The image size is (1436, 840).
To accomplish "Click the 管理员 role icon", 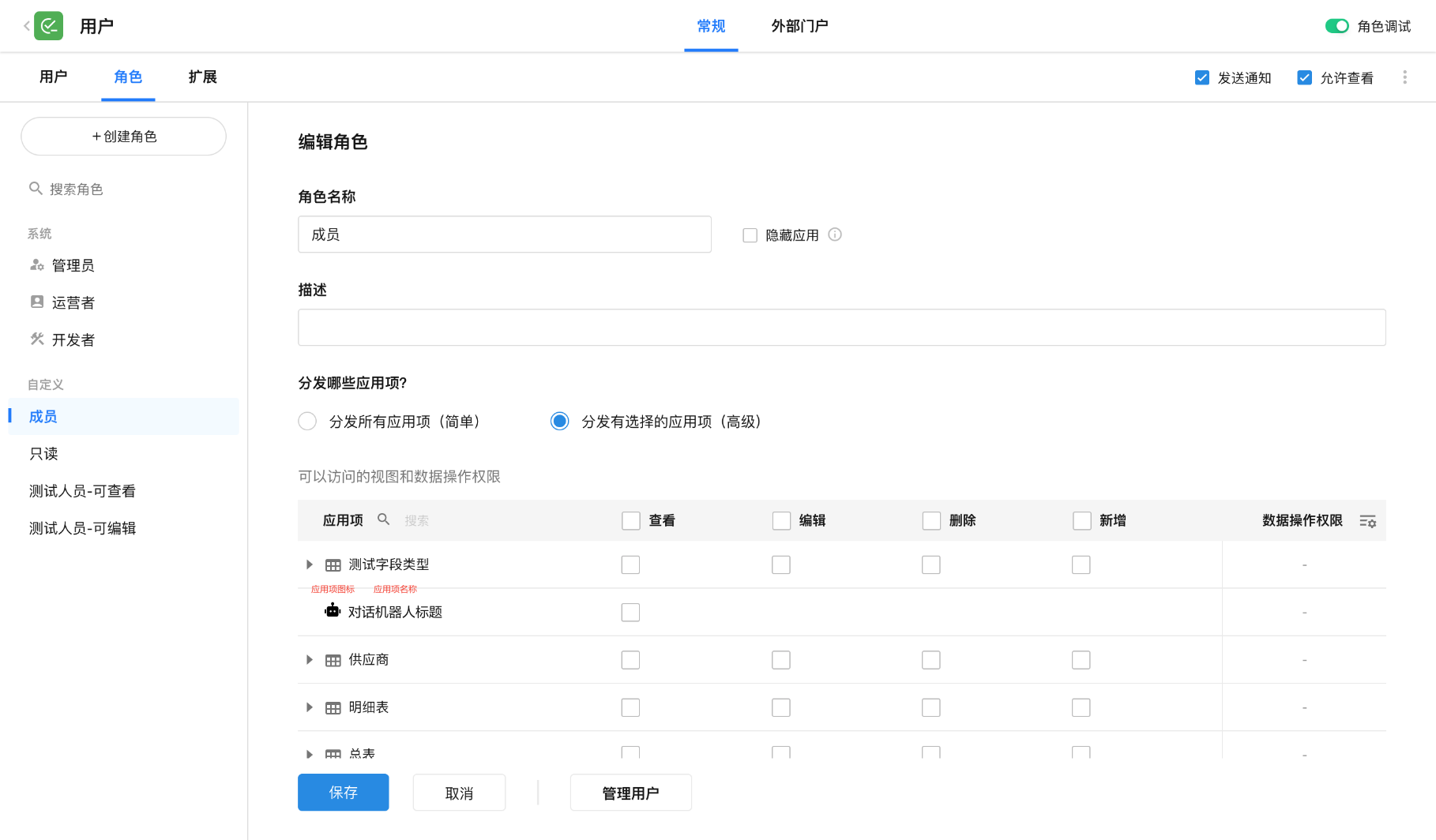I will pyautogui.click(x=36, y=265).
